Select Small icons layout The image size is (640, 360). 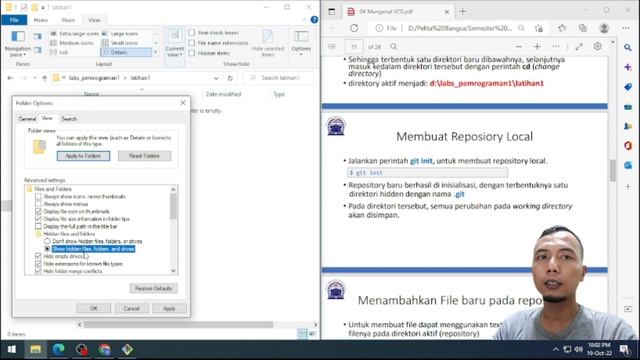pos(120,43)
